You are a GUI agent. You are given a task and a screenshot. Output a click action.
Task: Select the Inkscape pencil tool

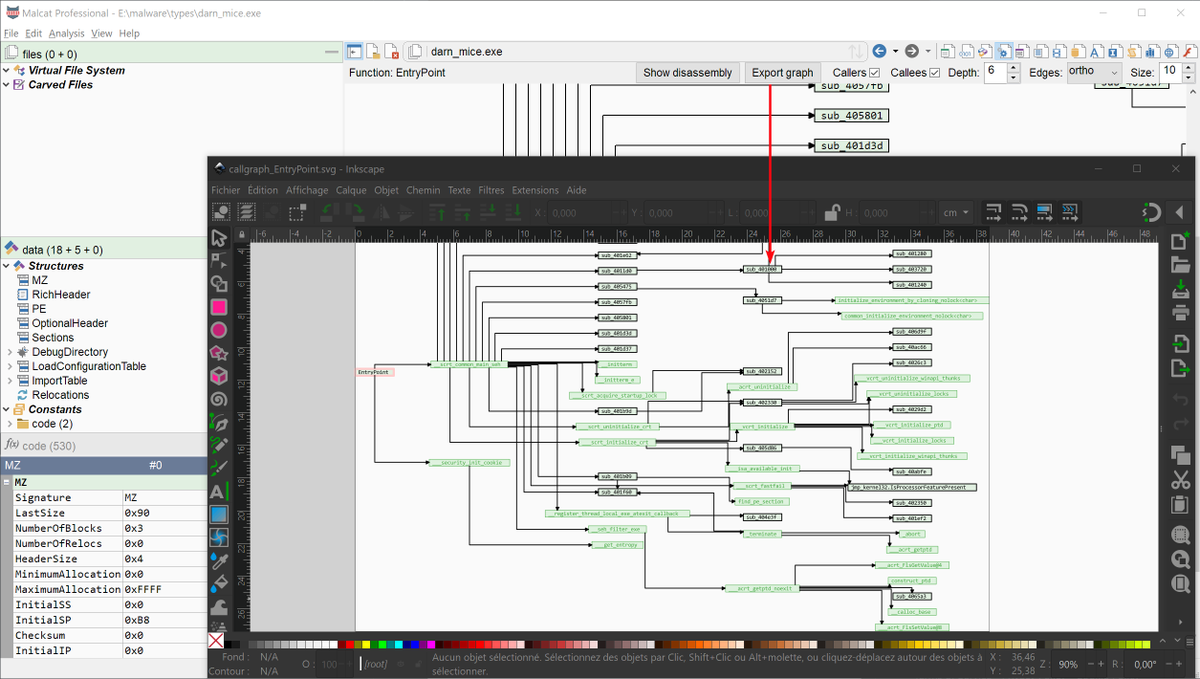tap(218, 445)
